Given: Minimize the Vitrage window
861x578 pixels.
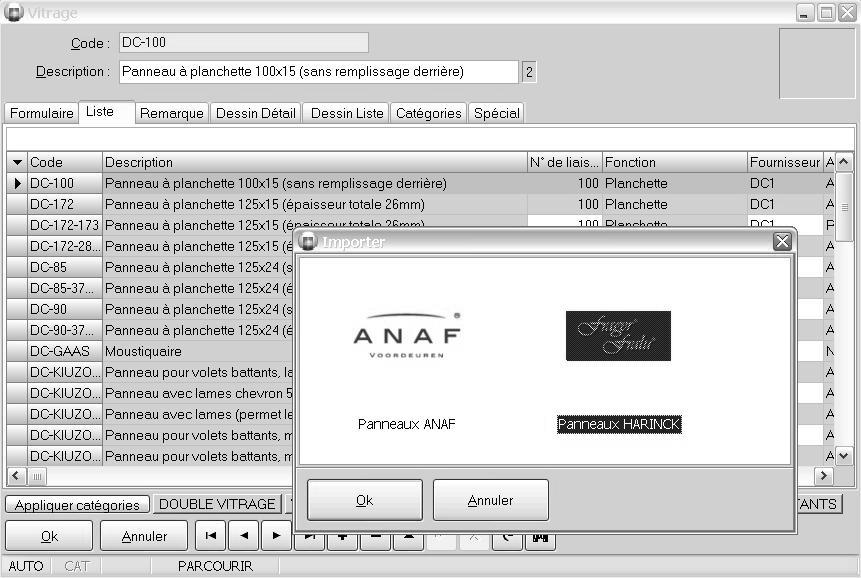Looking at the screenshot, I should pos(805,13).
